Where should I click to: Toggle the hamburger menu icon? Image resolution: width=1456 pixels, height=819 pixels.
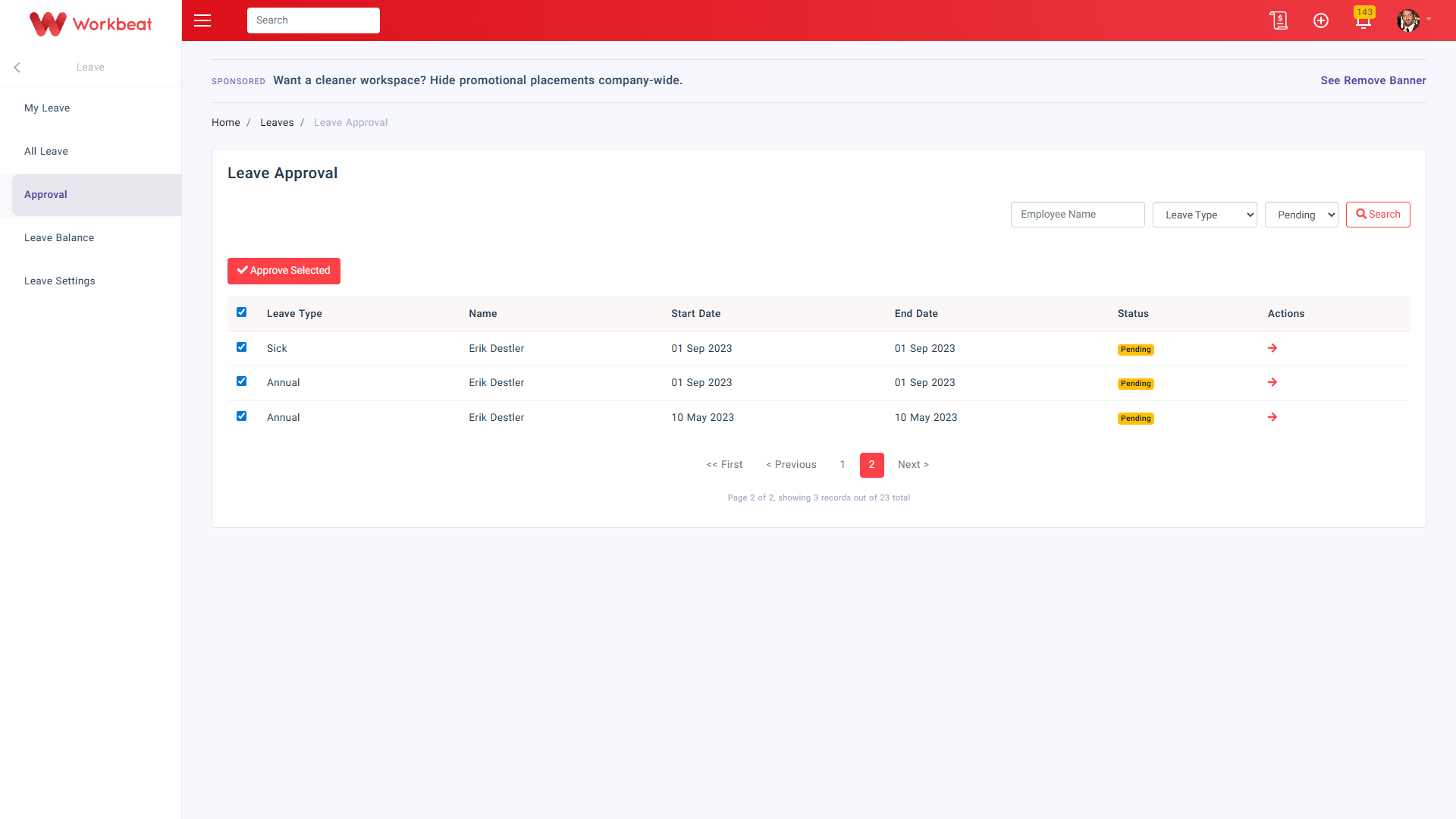pos(202,20)
